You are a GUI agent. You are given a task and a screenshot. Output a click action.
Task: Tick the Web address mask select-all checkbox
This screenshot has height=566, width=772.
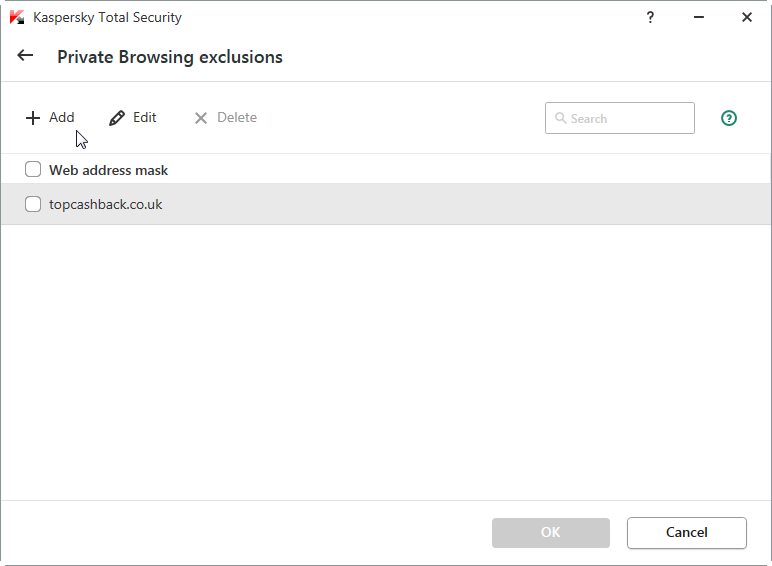click(x=33, y=170)
